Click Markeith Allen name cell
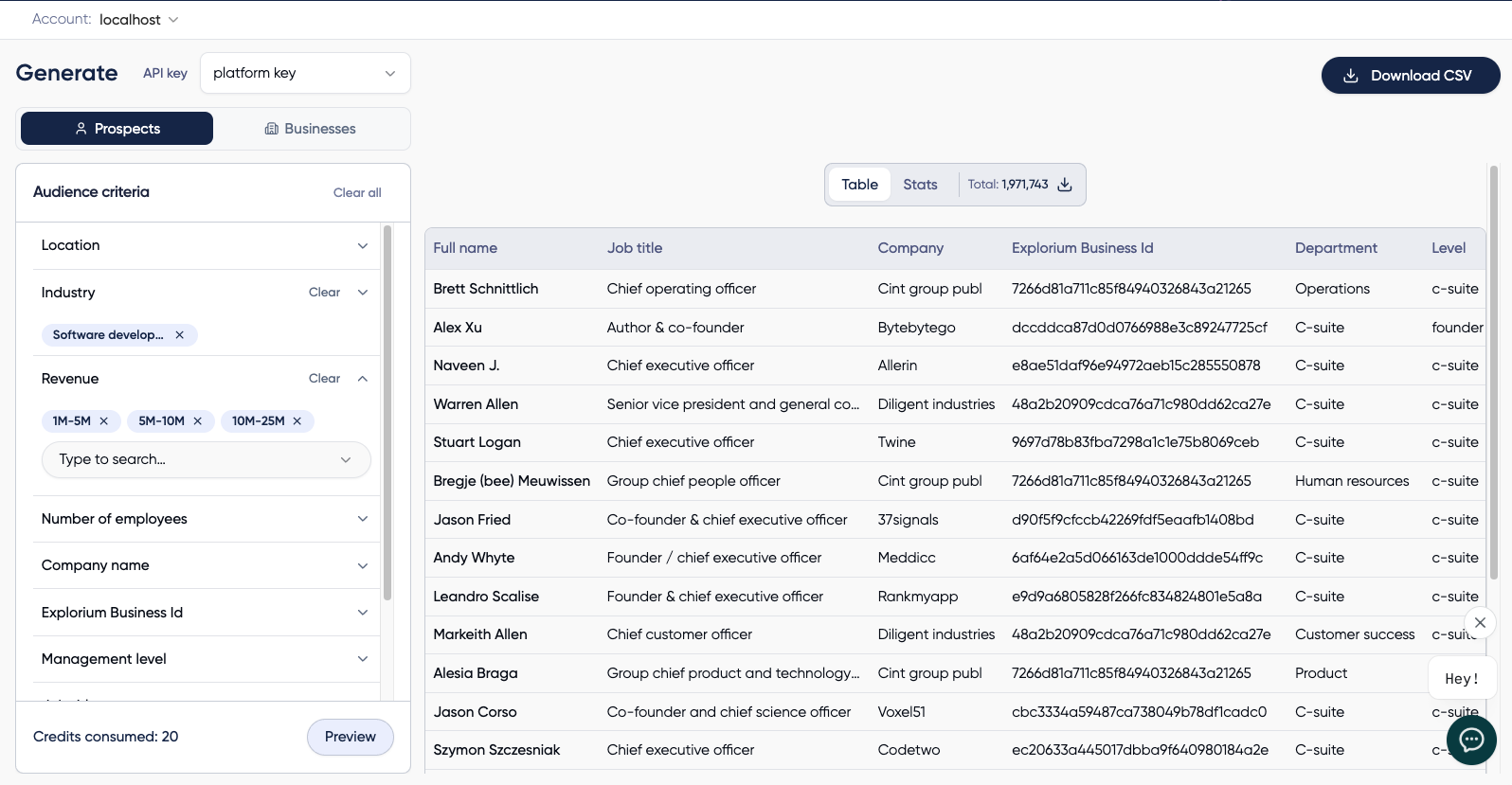 point(480,634)
